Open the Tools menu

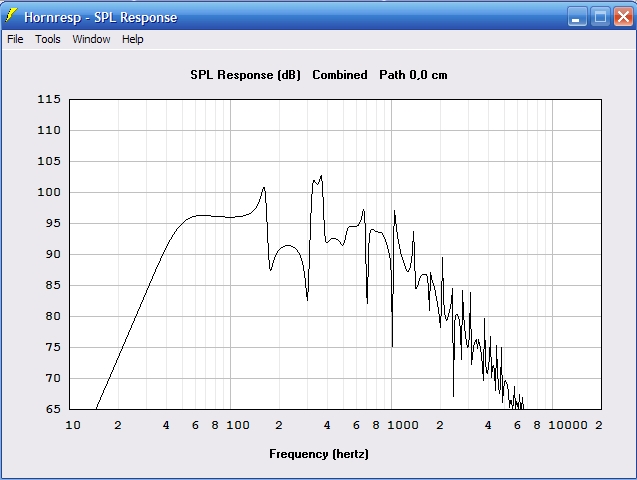click(48, 39)
